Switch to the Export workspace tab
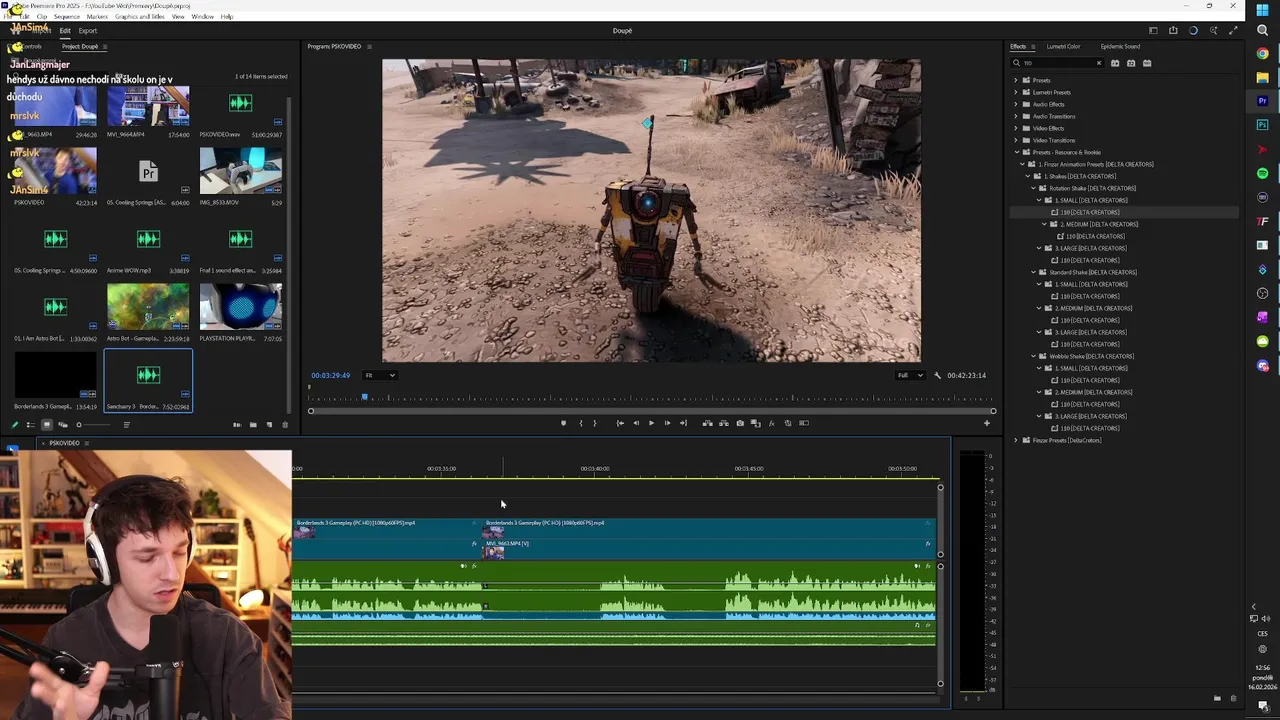Viewport: 1280px width, 720px height. point(88,31)
